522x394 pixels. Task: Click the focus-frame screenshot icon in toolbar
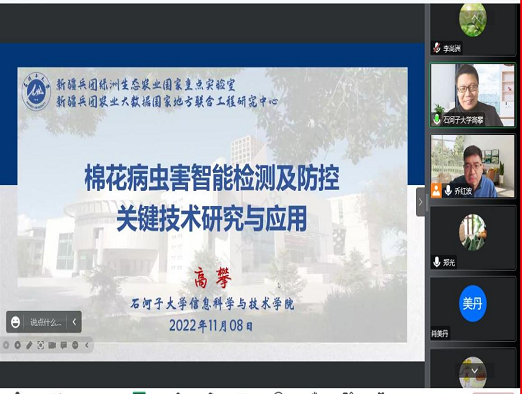[40, 345]
